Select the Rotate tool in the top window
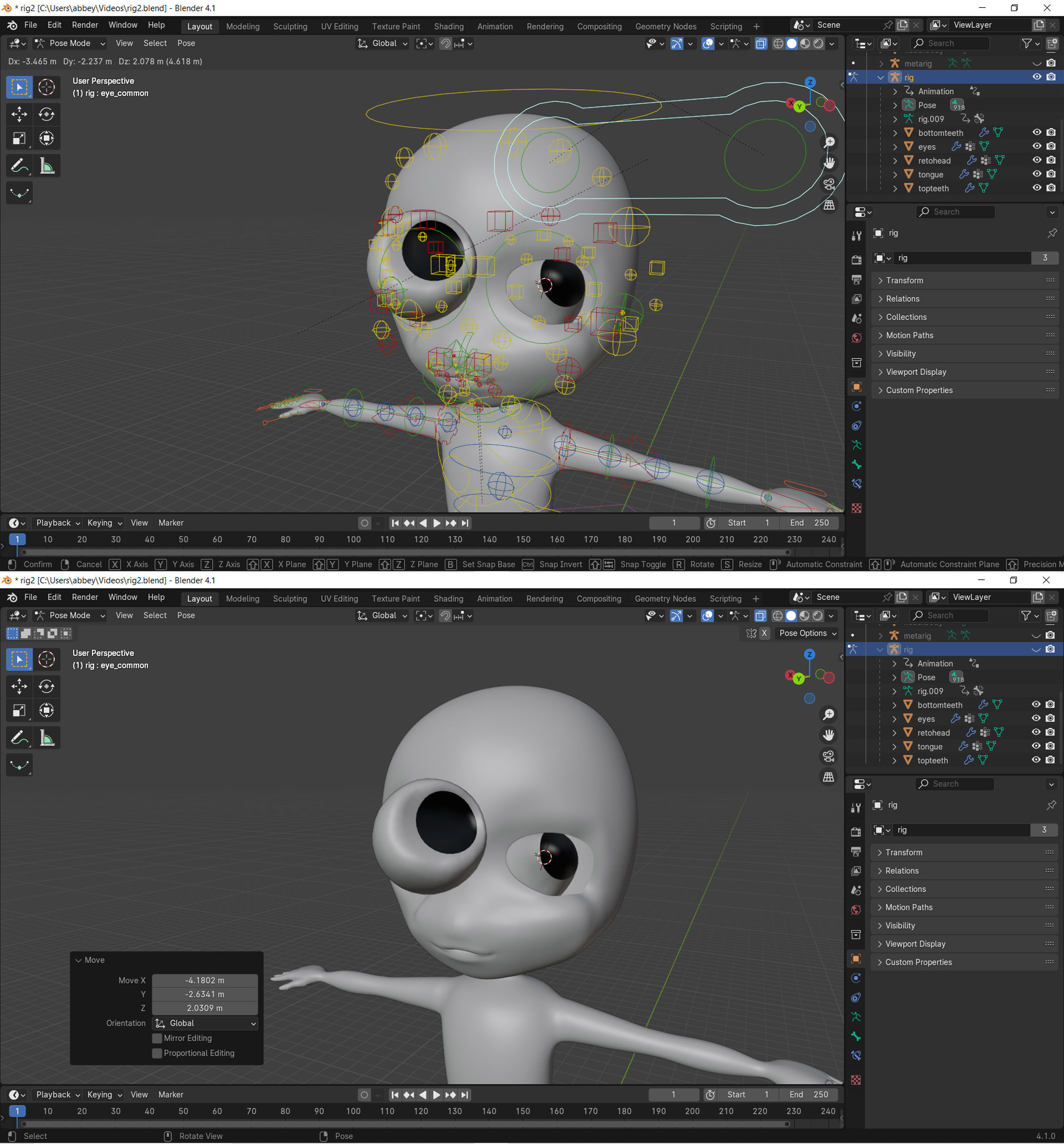Screen dimensions: 1064x1144 (x=47, y=114)
